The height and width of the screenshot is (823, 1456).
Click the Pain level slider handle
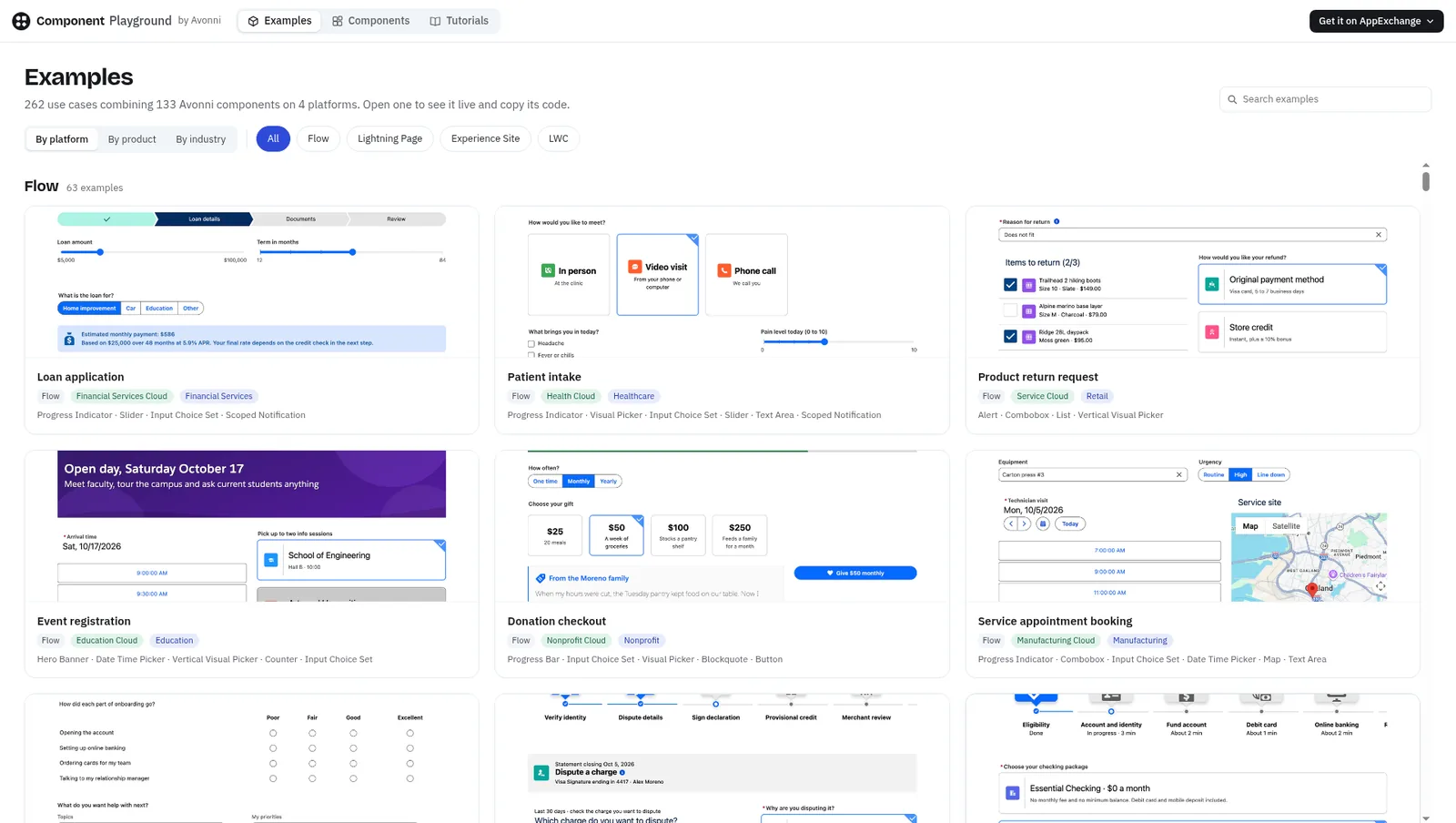coord(824,342)
